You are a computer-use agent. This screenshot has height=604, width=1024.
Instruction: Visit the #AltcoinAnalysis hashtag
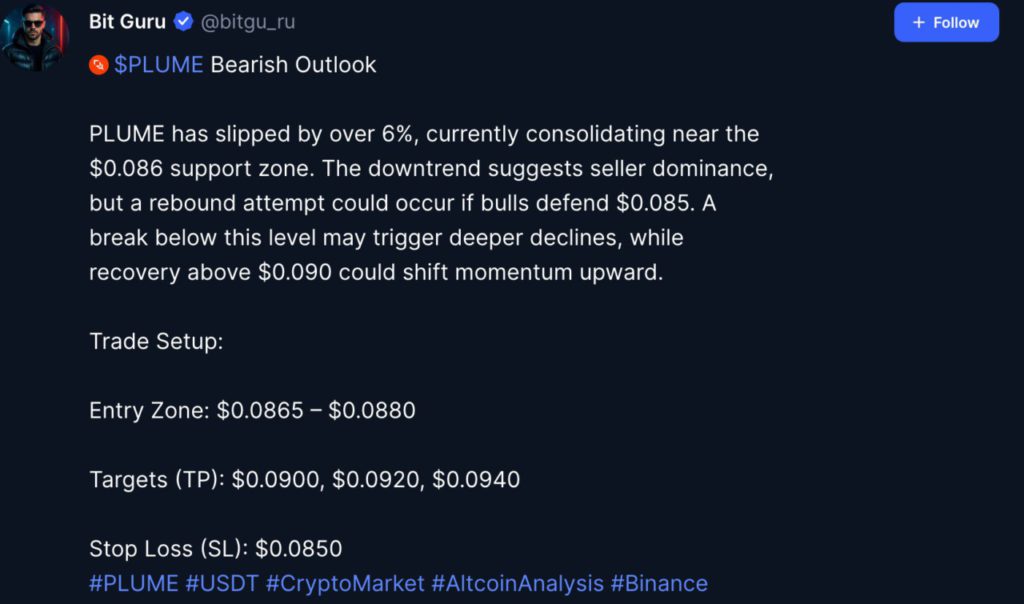[517, 583]
